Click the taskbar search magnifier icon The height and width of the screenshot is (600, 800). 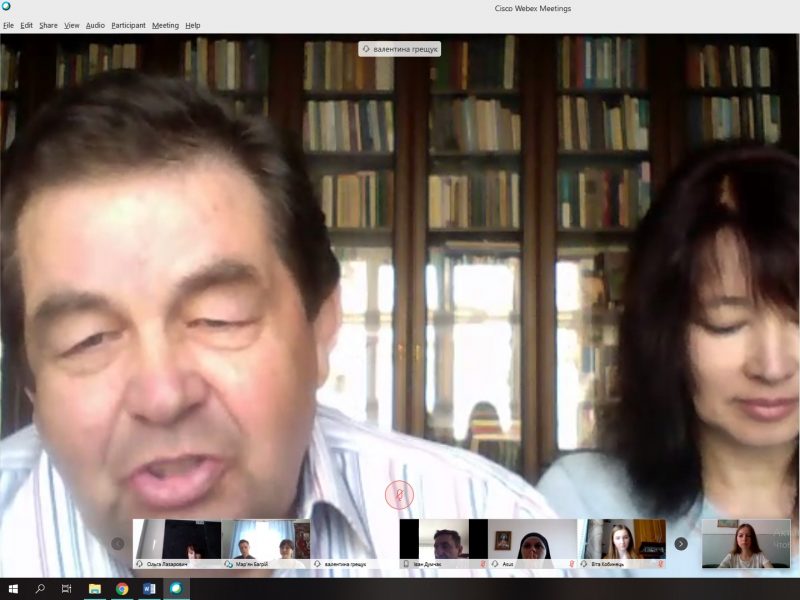pos(41,589)
